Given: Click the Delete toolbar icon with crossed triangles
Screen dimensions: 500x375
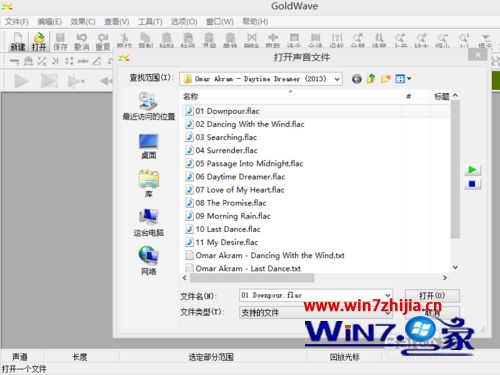Looking at the screenshot, I should (x=252, y=40).
